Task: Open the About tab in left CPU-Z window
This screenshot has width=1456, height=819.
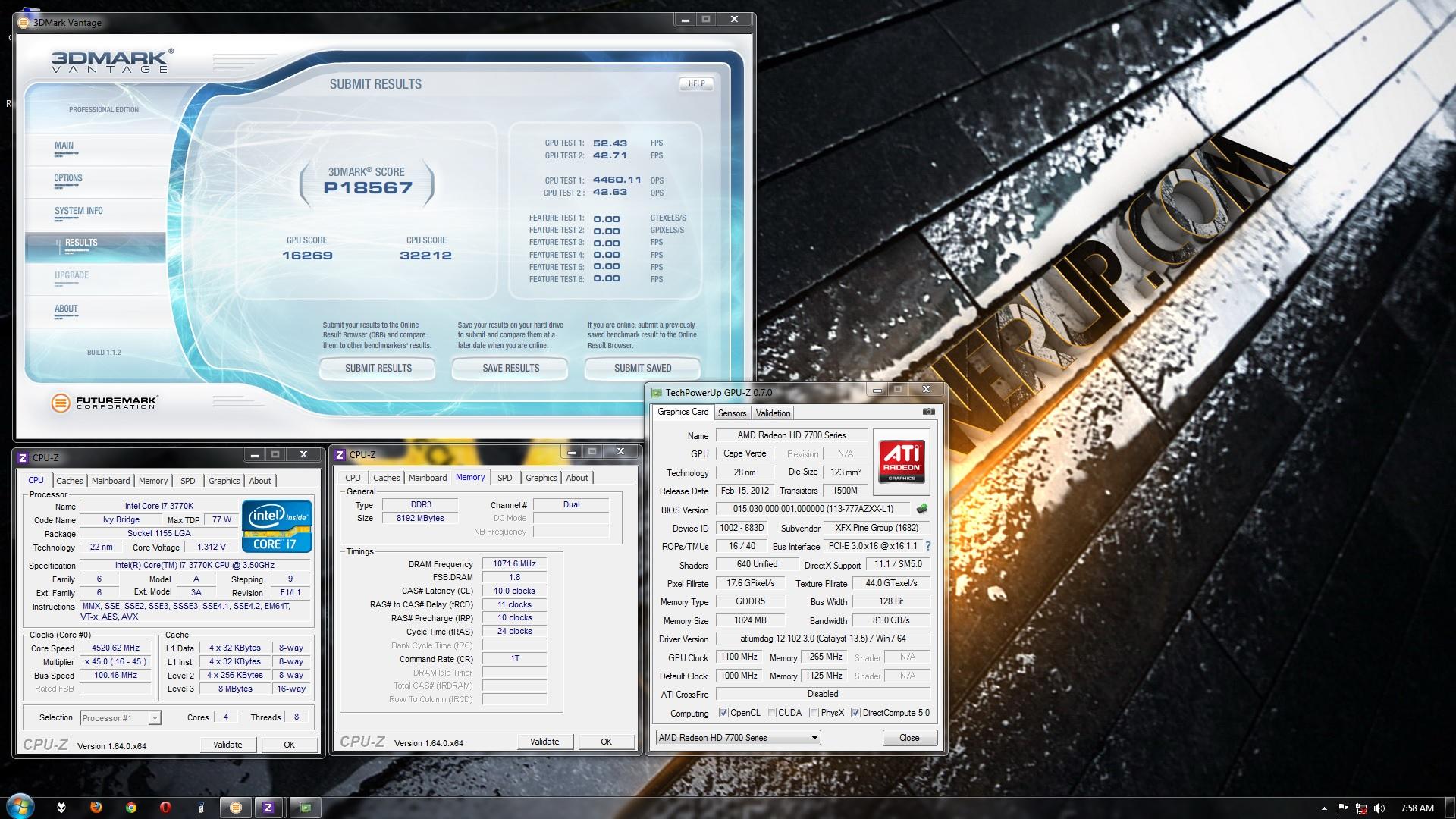Action: click(x=260, y=481)
